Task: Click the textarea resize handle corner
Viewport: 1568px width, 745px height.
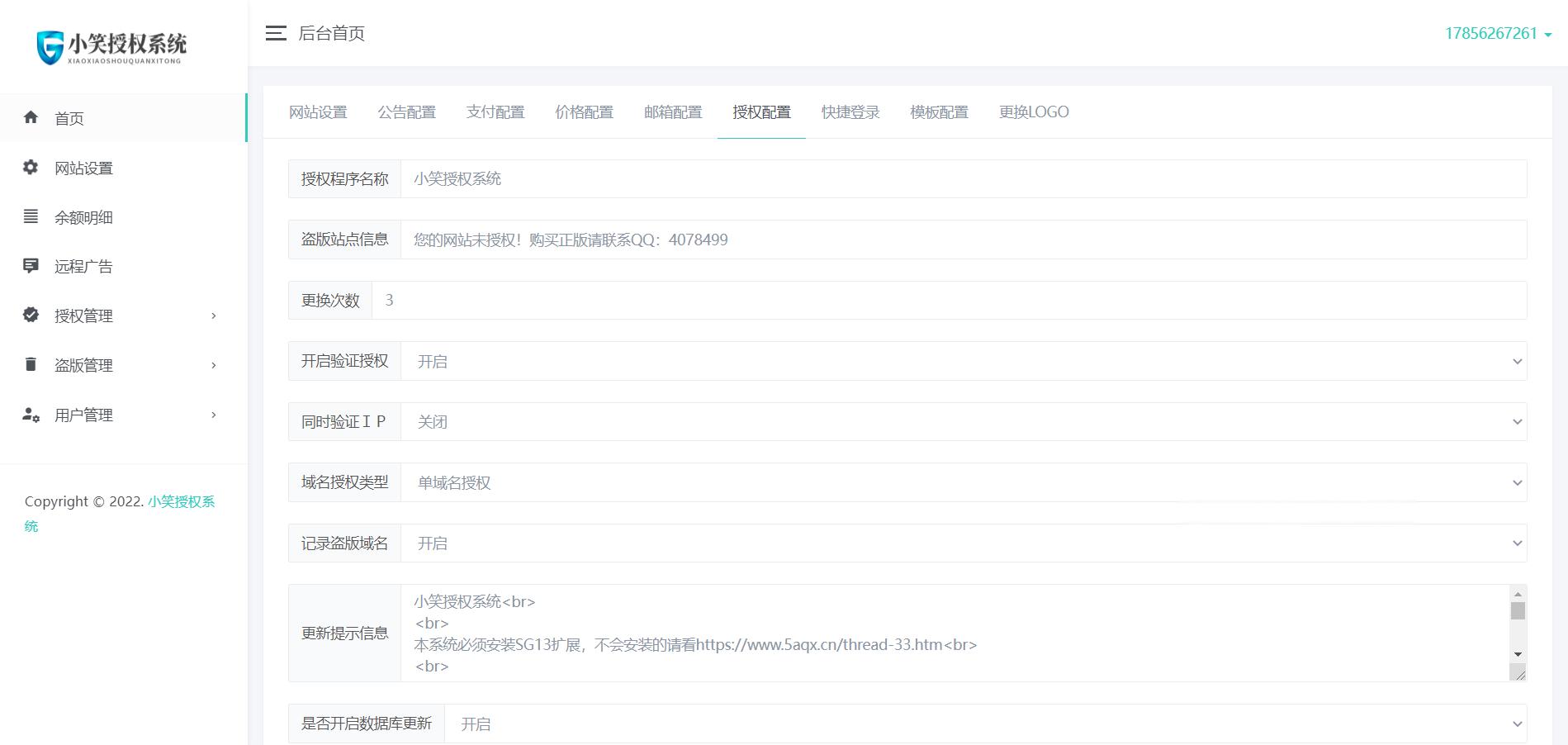Action: (x=1518, y=673)
